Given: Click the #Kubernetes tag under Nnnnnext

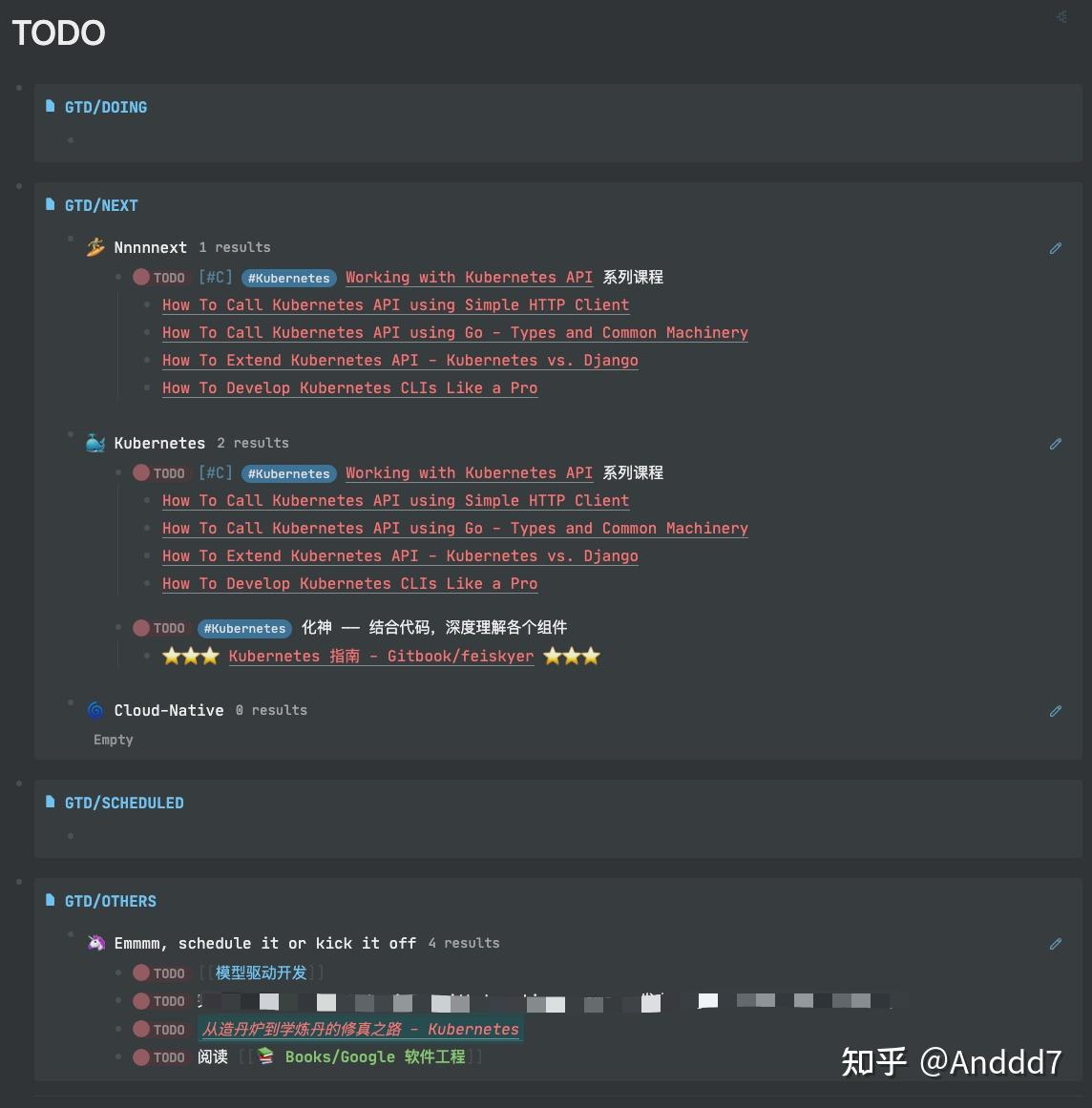Looking at the screenshot, I should 289,278.
